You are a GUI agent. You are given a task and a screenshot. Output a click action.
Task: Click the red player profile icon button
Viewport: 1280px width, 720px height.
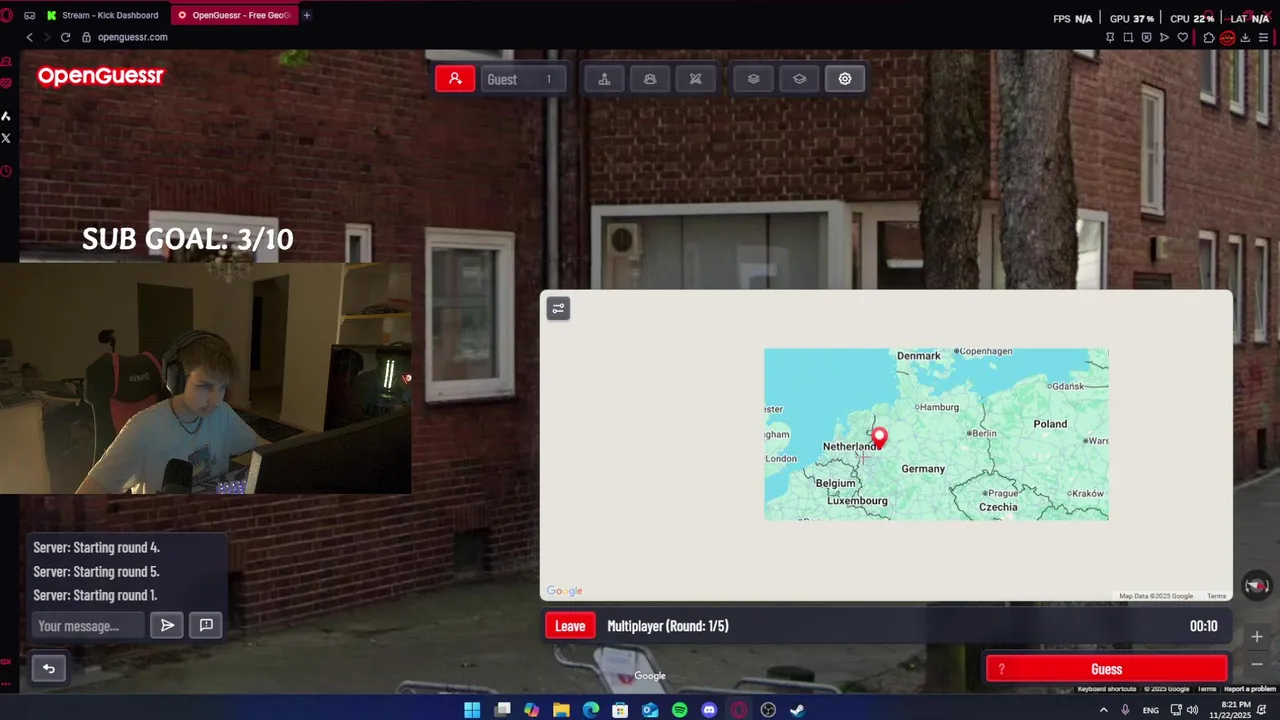455,79
